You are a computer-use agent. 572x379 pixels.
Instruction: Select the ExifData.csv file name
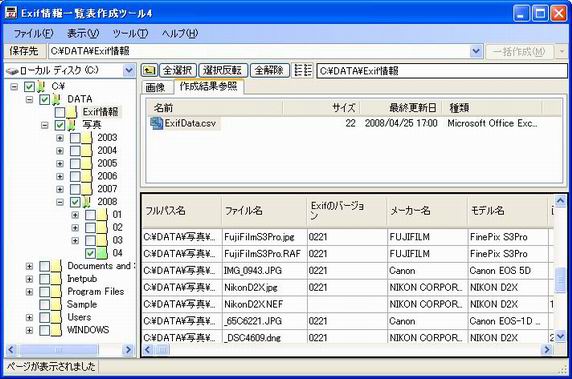190,123
